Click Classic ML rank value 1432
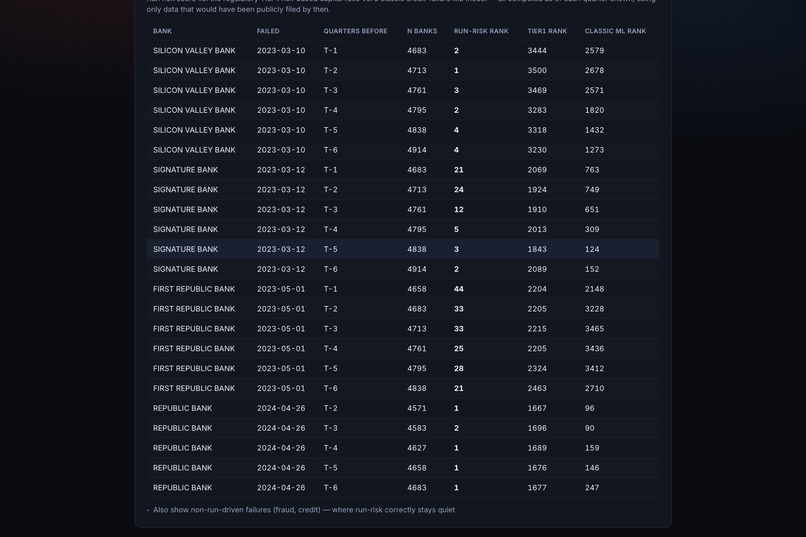The image size is (806, 537). (594, 130)
